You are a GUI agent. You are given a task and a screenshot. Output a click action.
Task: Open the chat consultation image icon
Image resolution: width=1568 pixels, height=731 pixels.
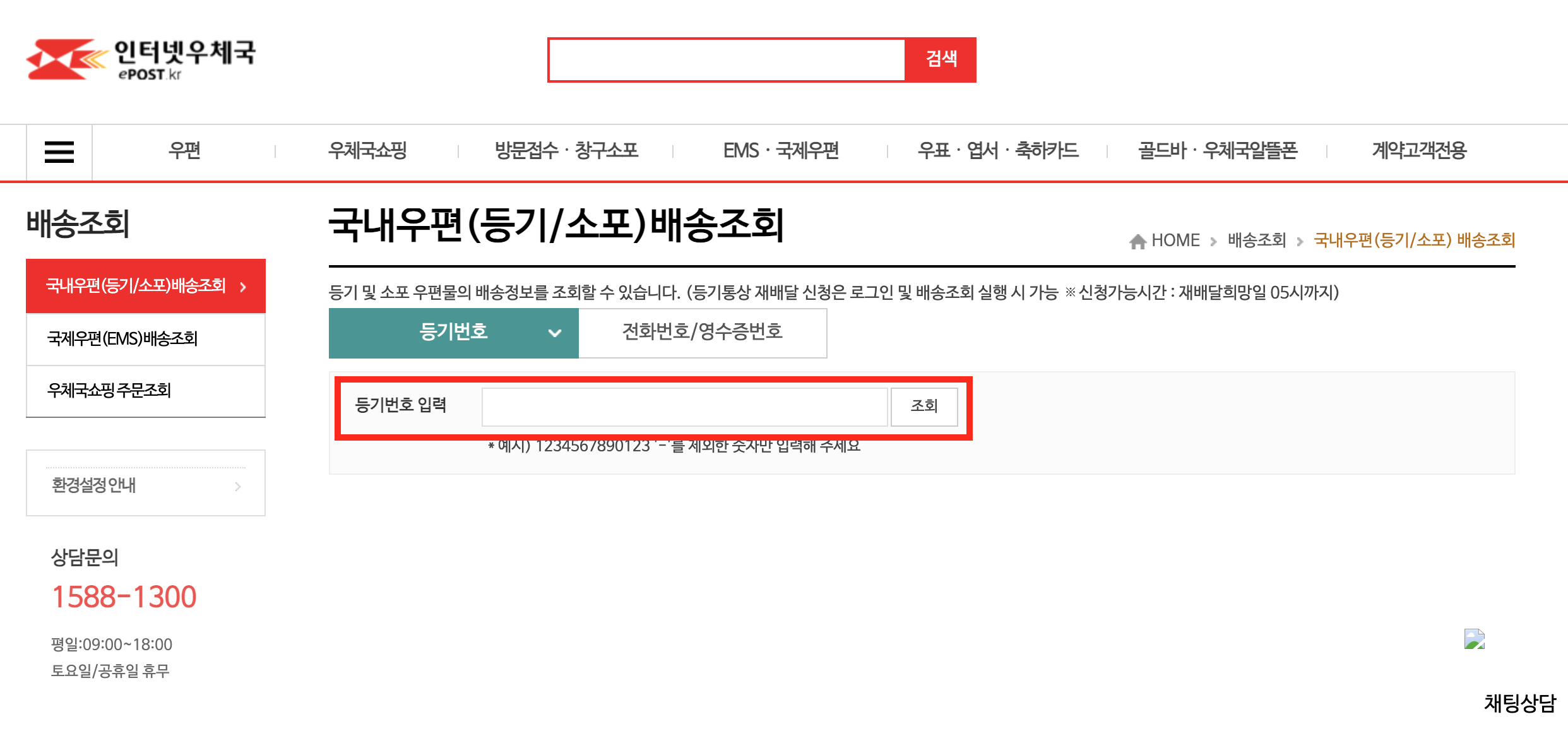pyautogui.click(x=1474, y=639)
